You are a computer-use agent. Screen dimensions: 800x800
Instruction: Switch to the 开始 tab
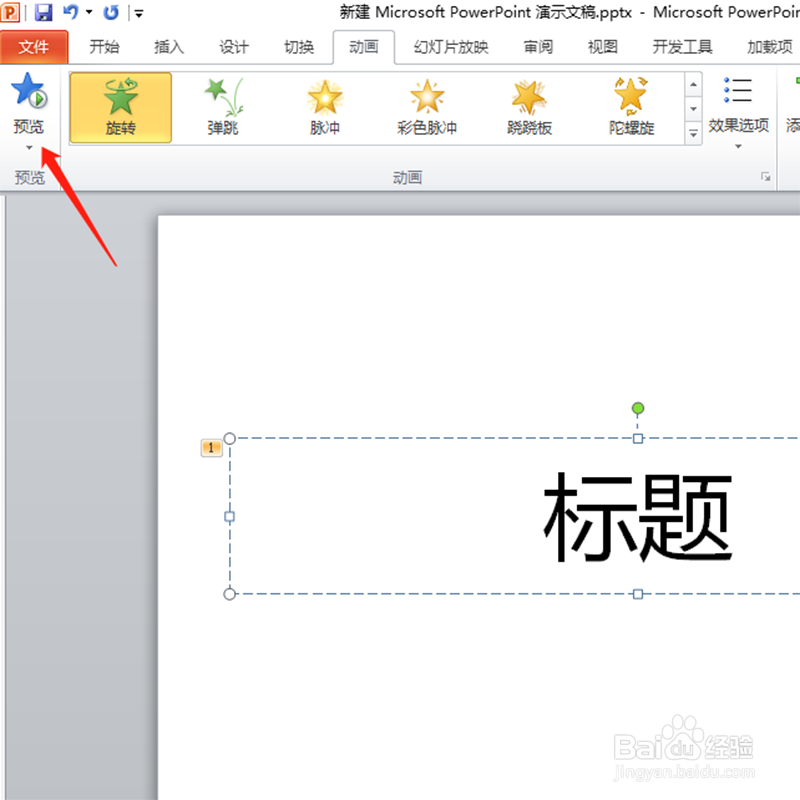(x=105, y=47)
